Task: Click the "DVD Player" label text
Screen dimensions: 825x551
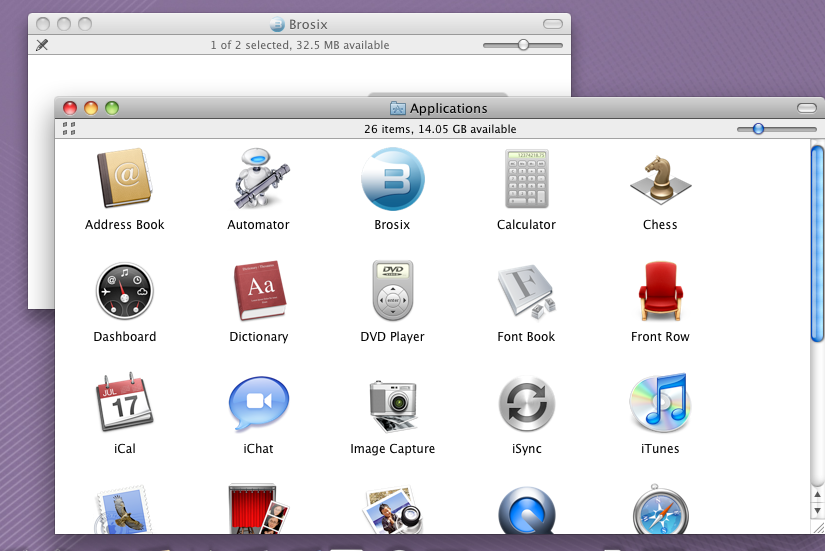Action: 393,337
